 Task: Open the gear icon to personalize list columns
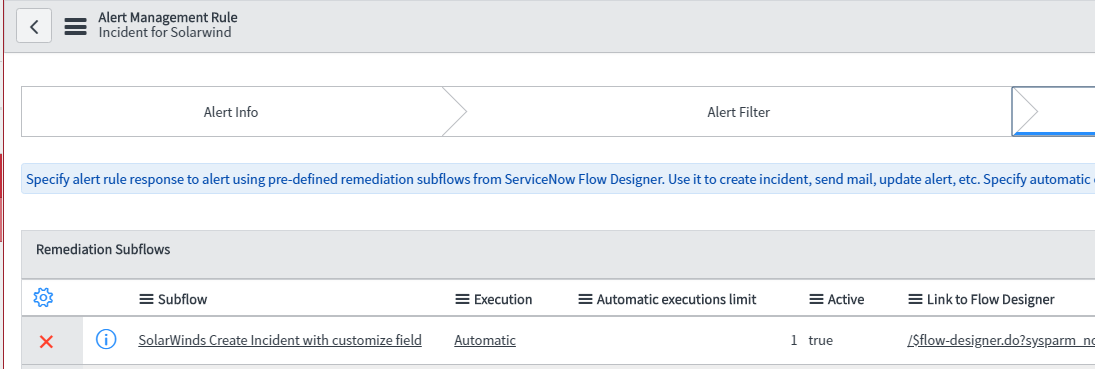[43, 298]
